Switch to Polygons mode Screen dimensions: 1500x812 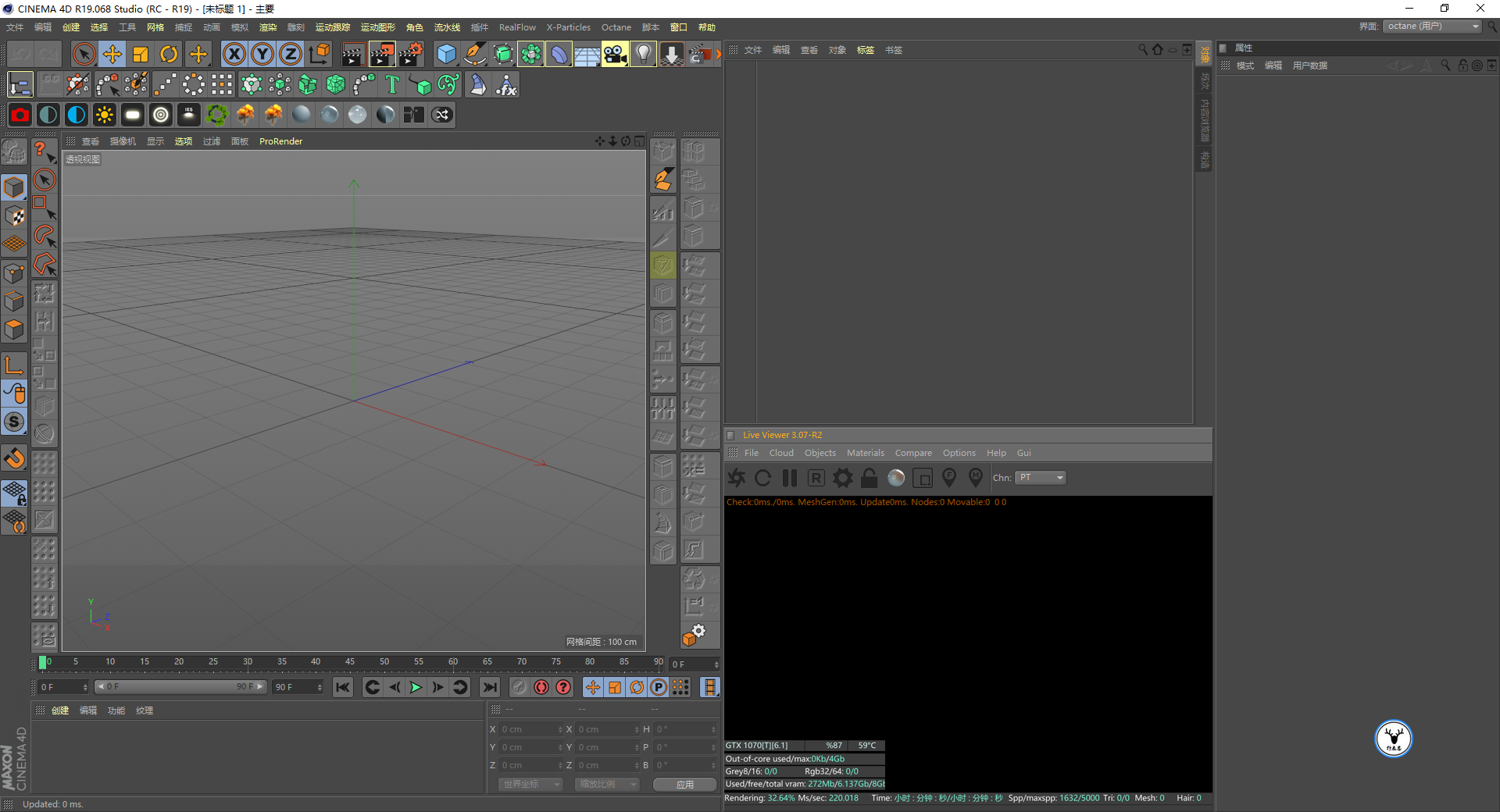(14, 329)
